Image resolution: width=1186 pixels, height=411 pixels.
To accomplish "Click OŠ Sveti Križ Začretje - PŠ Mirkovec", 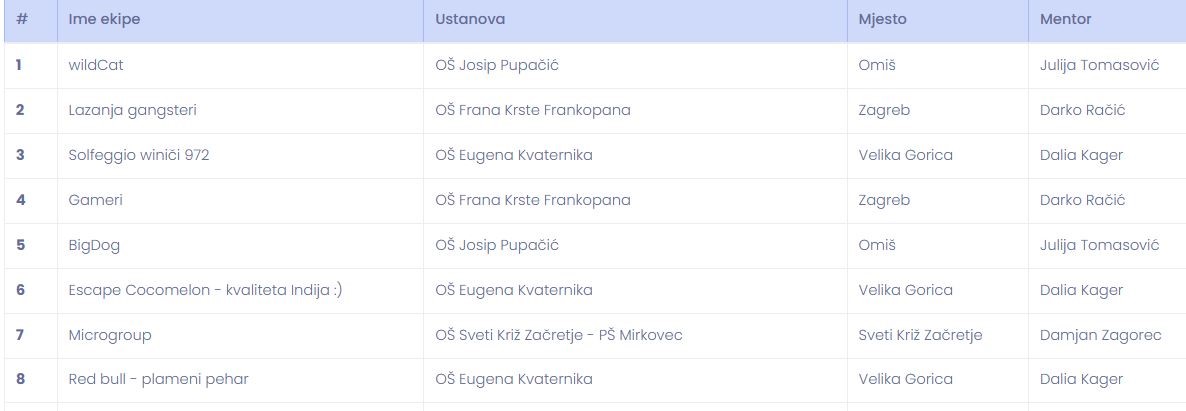I will [559, 335].
